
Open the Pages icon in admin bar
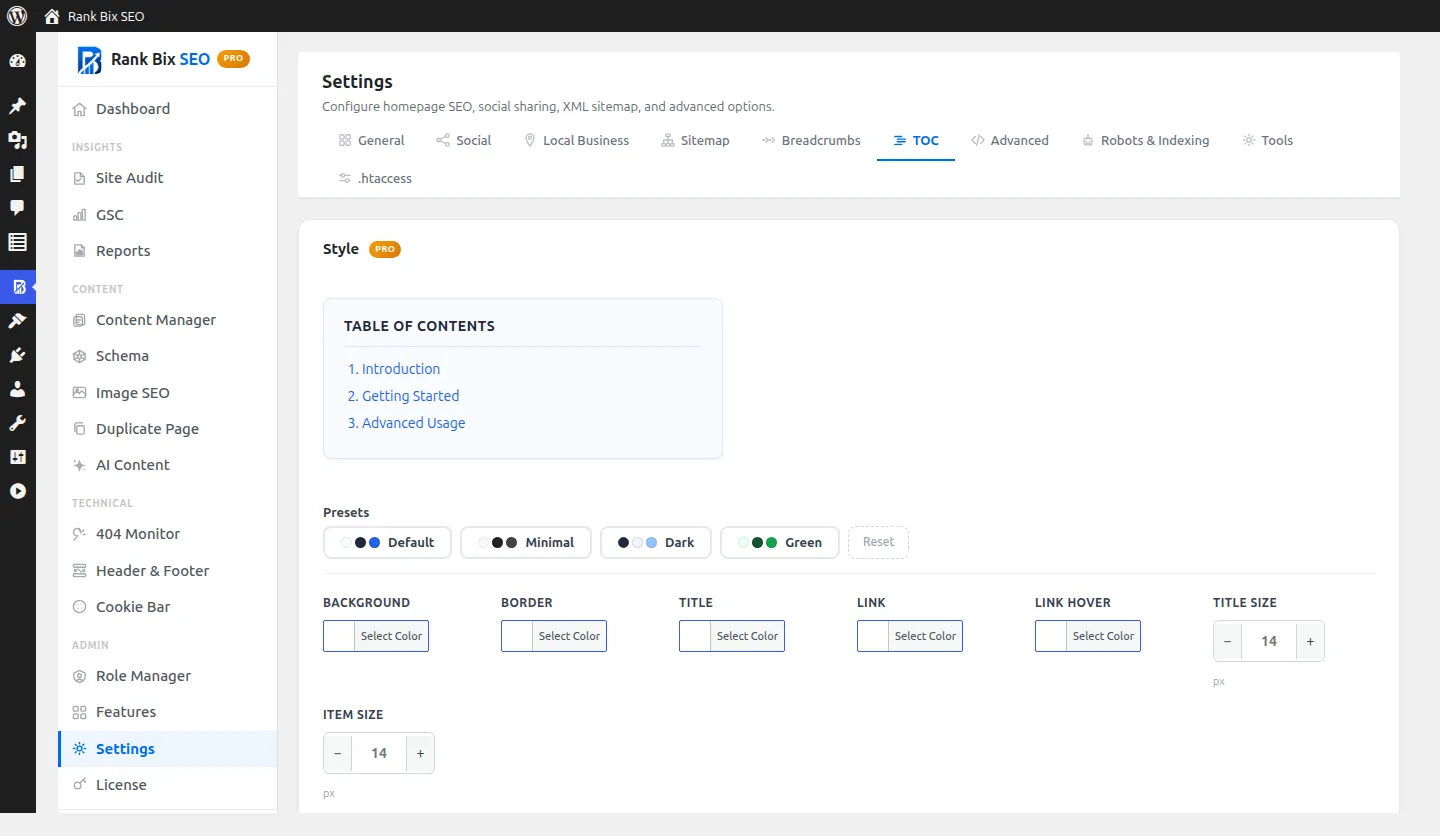coord(17,174)
